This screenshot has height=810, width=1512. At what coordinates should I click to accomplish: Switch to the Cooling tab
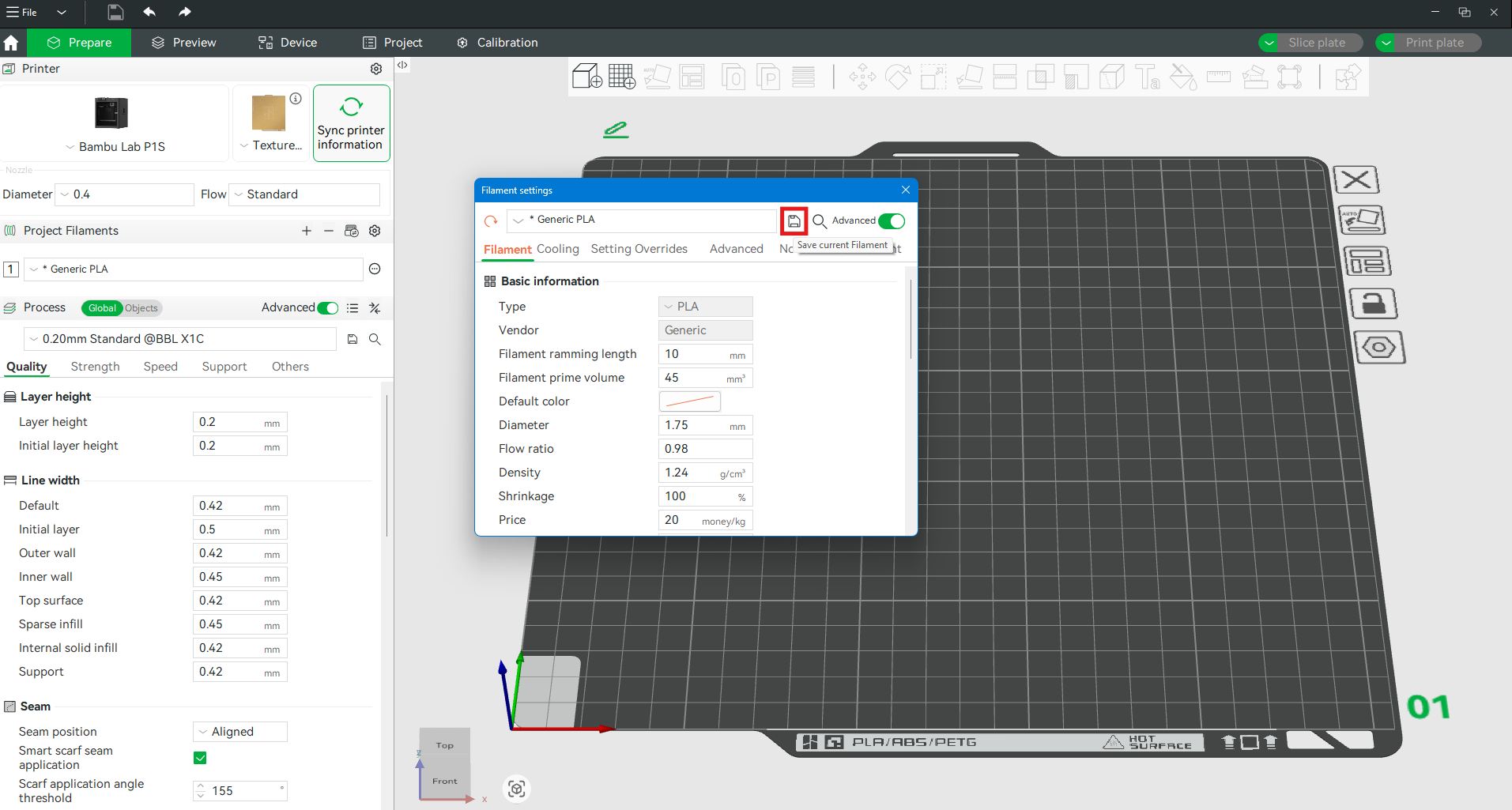(x=557, y=249)
